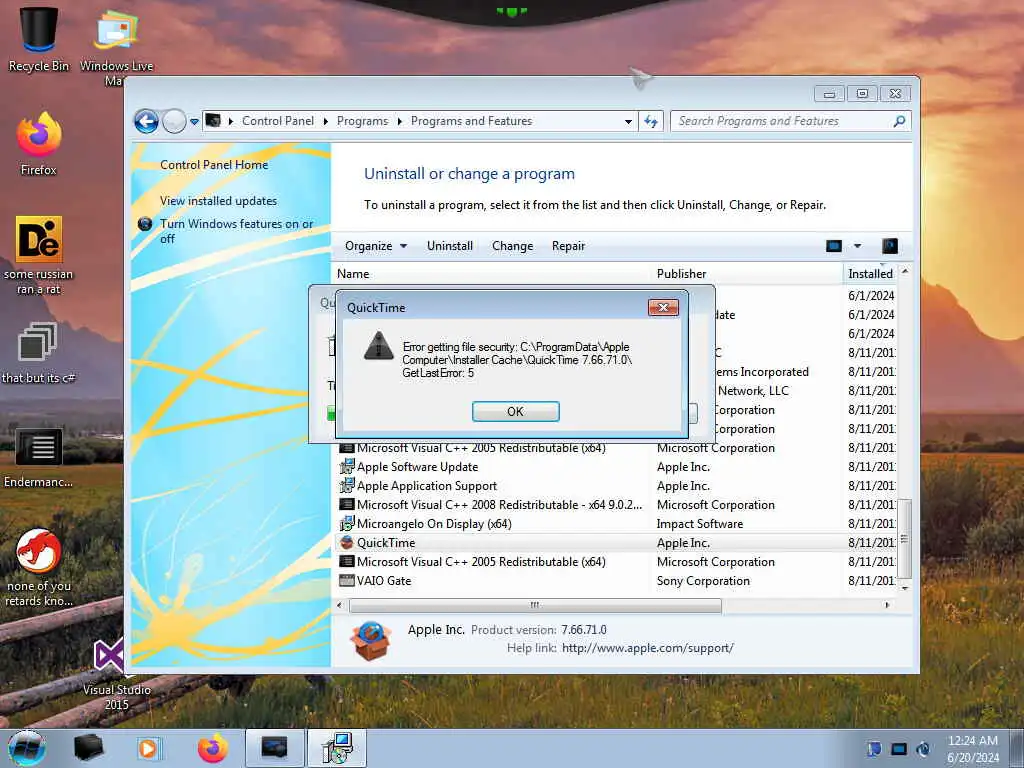Click the Apple Software Update list icon
The height and width of the screenshot is (768, 1024).
pos(347,467)
